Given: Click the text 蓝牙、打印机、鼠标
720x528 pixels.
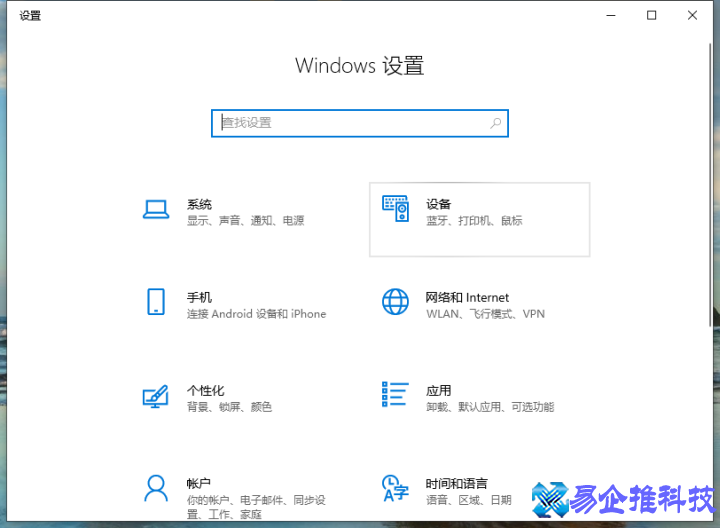Looking at the screenshot, I should point(474,221).
